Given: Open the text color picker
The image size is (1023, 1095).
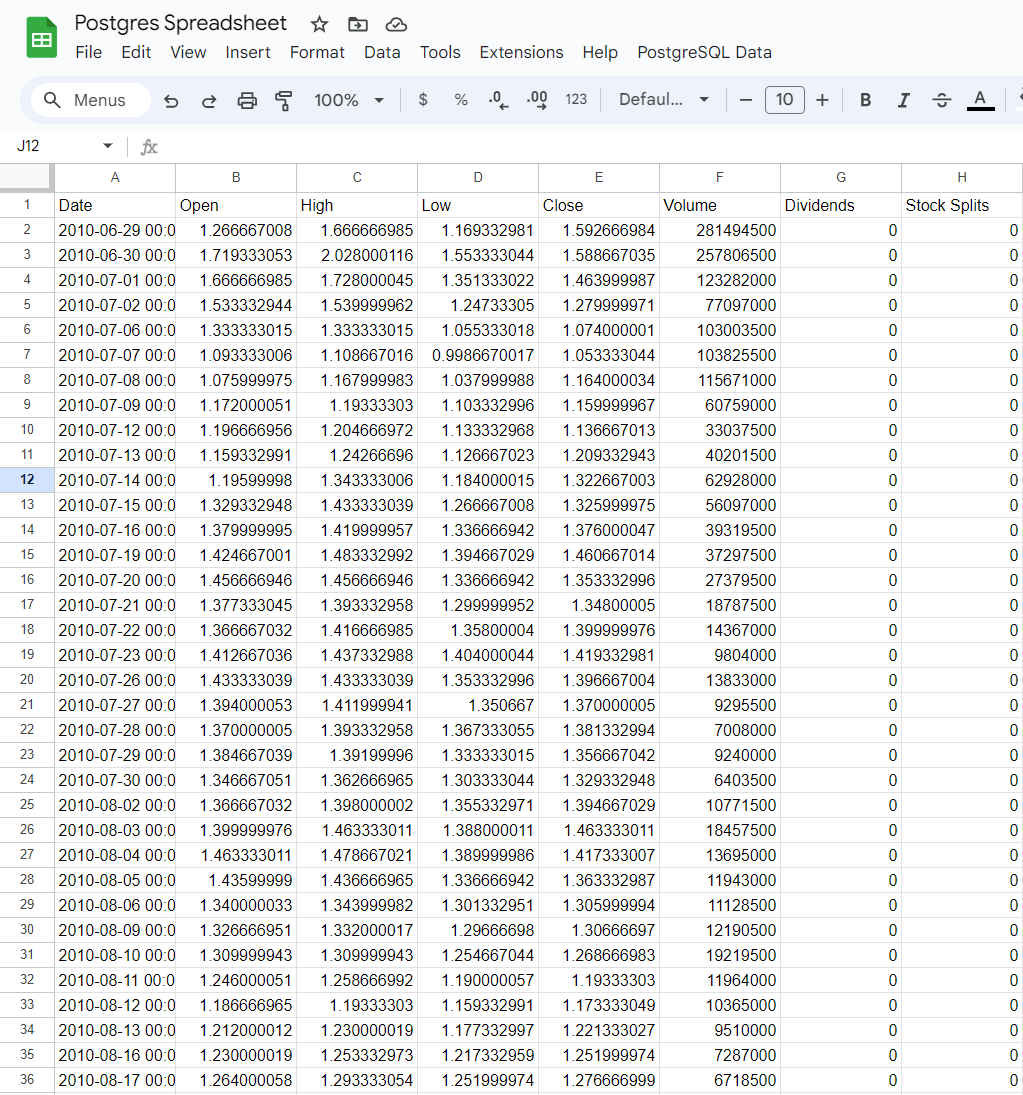Looking at the screenshot, I should [x=979, y=100].
